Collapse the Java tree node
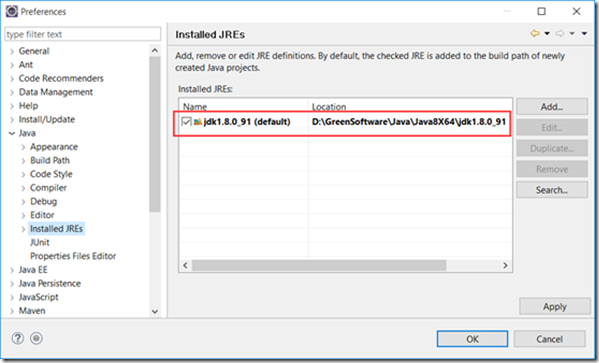The width and height of the screenshot is (599, 363). point(12,133)
